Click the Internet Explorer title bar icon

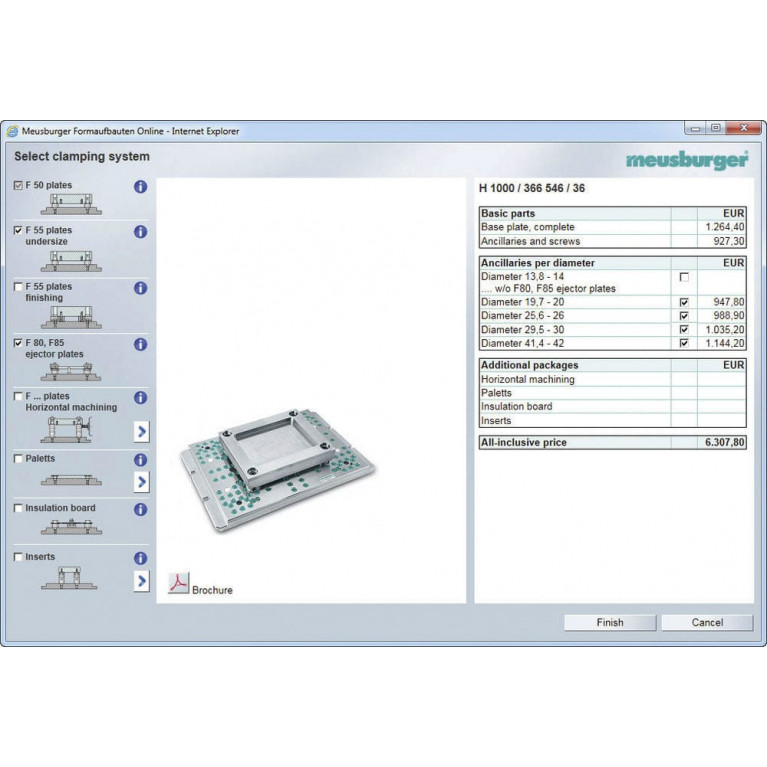coord(13,131)
